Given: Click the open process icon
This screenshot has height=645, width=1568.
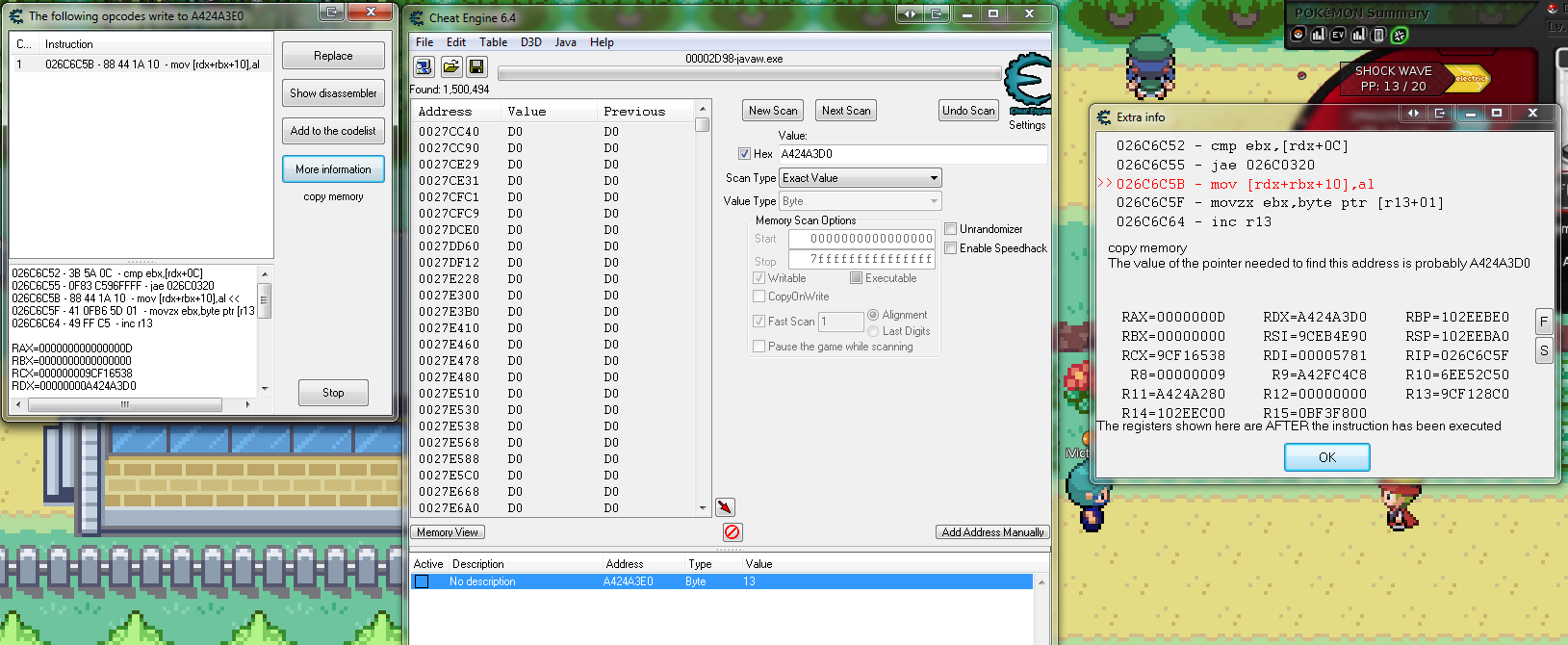Looking at the screenshot, I should coord(424,66).
